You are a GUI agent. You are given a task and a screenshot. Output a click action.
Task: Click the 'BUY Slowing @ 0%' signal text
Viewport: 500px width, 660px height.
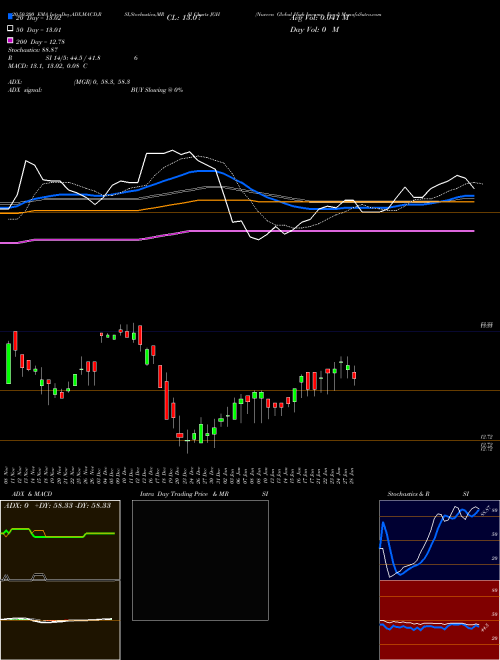click(x=157, y=90)
